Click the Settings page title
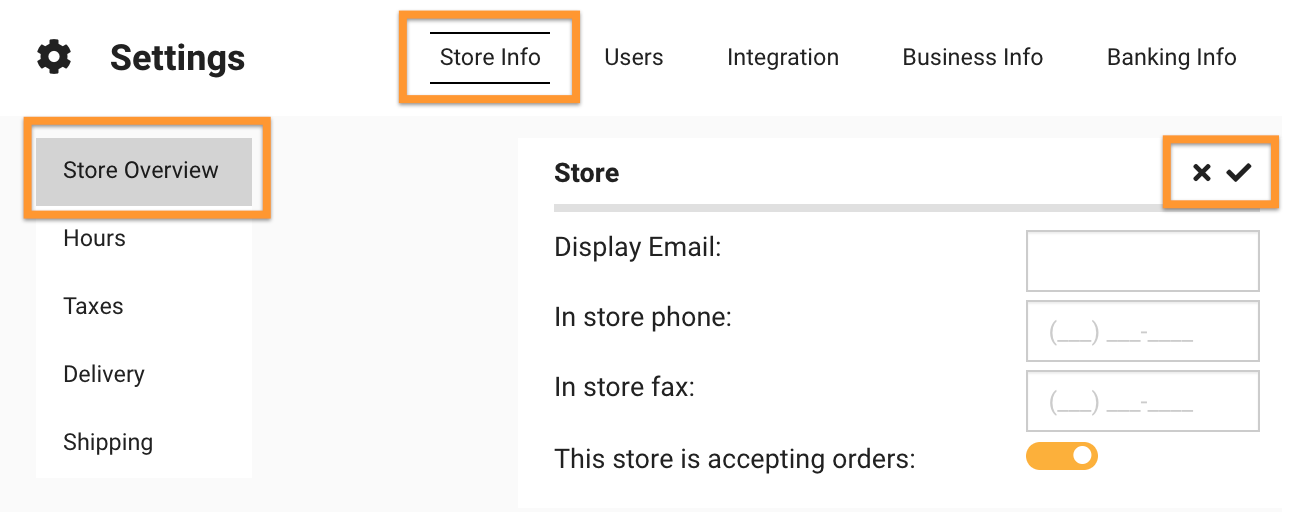Screen dimensions: 1290x512 [x=177, y=57]
